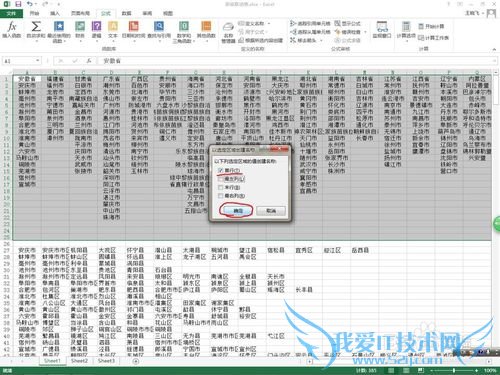Uncheck the Top row (首行) checkbox
This screenshot has width=500, height=375.
pyautogui.click(x=220, y=170)
